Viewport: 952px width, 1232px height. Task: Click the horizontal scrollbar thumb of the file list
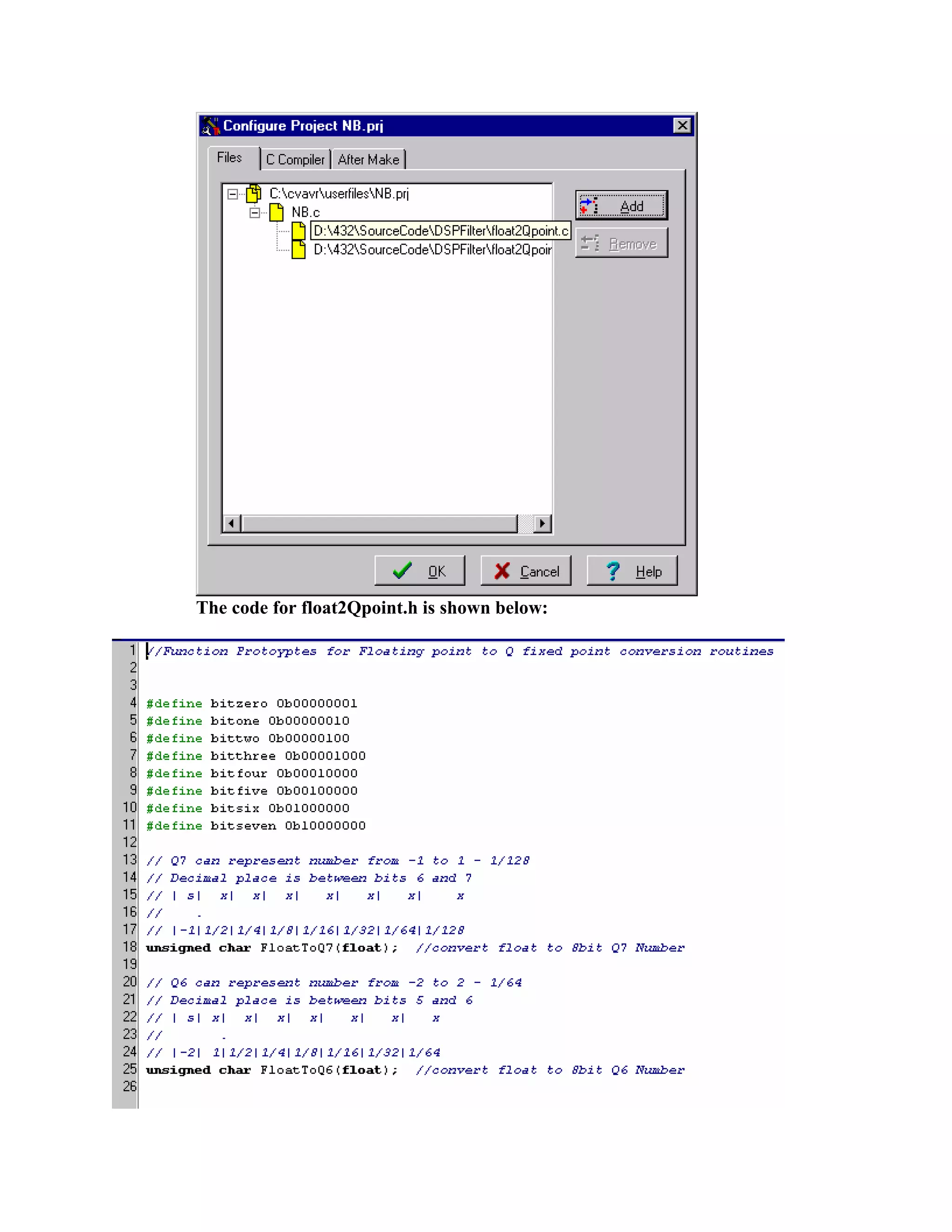[379, 523]
